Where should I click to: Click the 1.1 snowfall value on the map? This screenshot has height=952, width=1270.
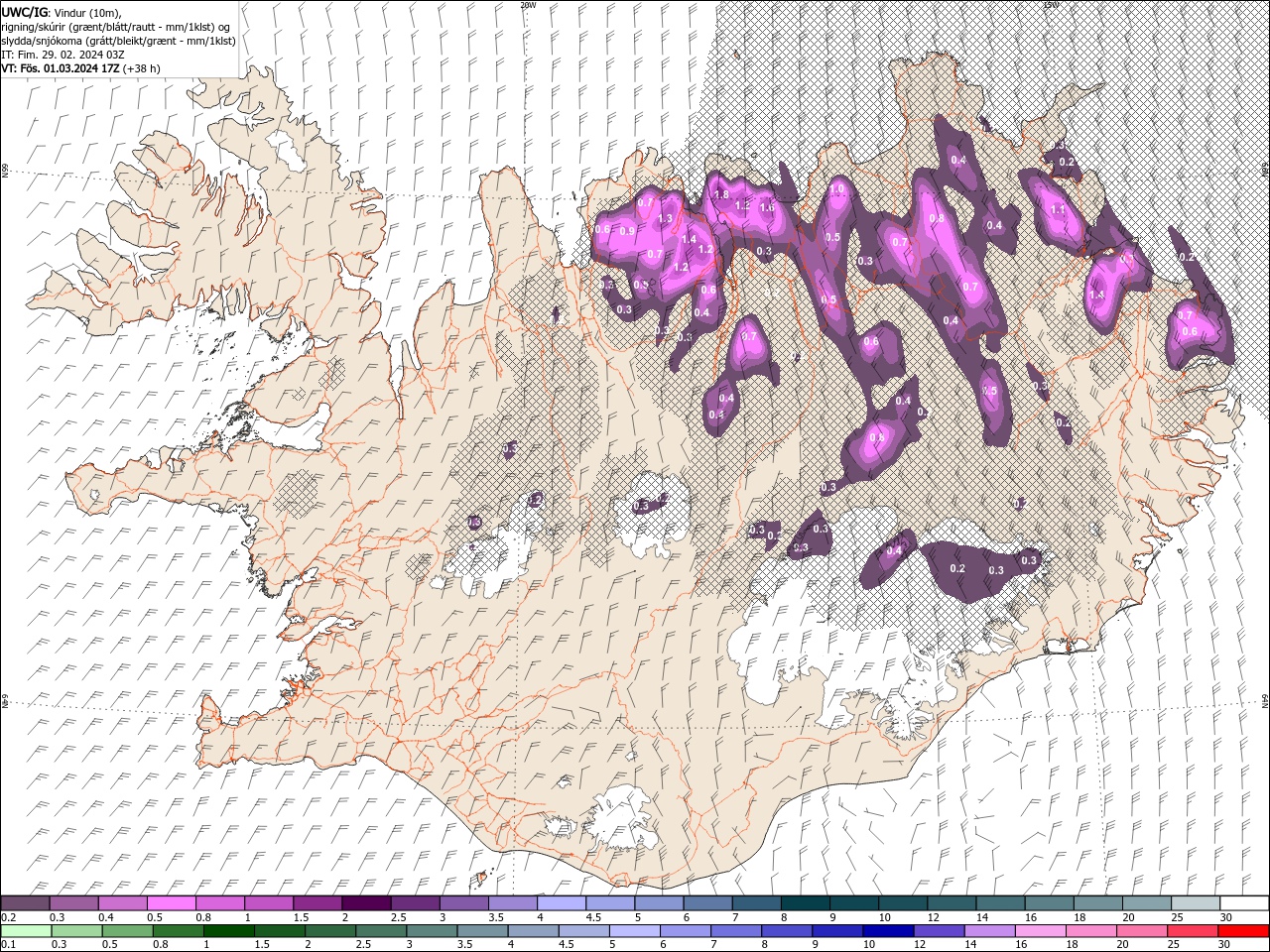tap(1057, 210)
